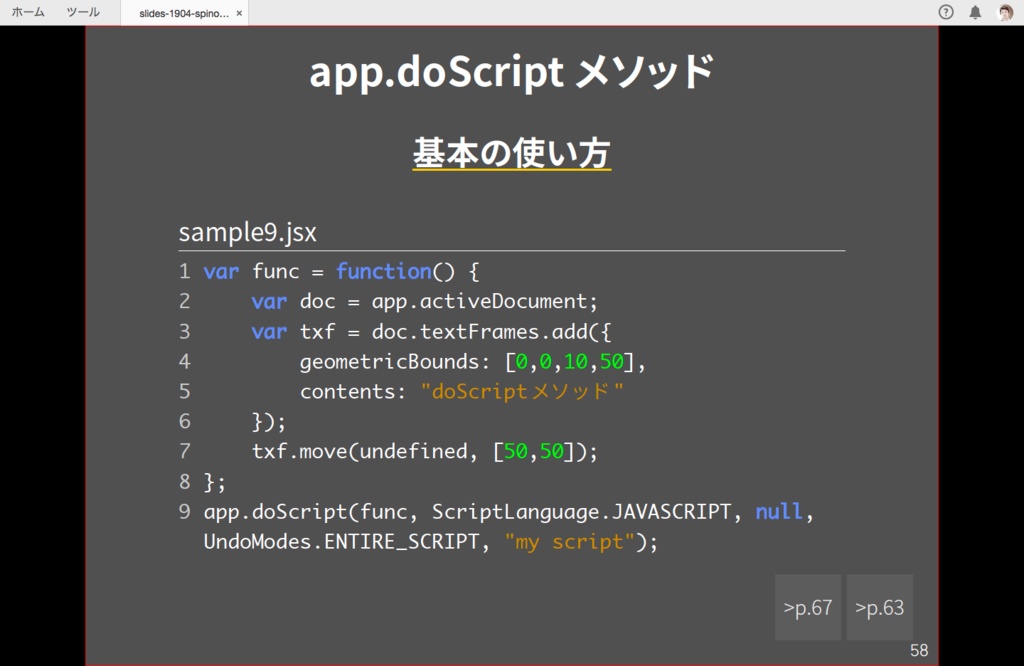This screenshot has width=1024, height=666.
Task: Click the >p.63 page jump button
Action: 879,607
